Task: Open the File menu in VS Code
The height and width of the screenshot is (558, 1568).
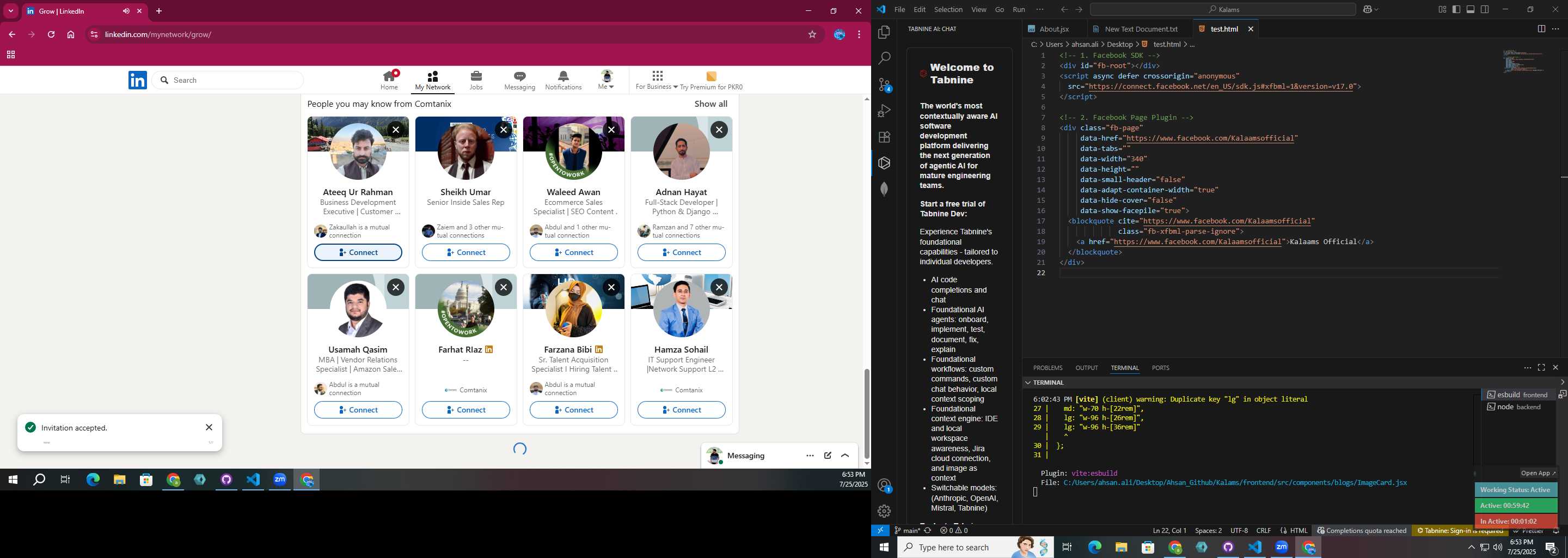Action: [x=899, y=9]
